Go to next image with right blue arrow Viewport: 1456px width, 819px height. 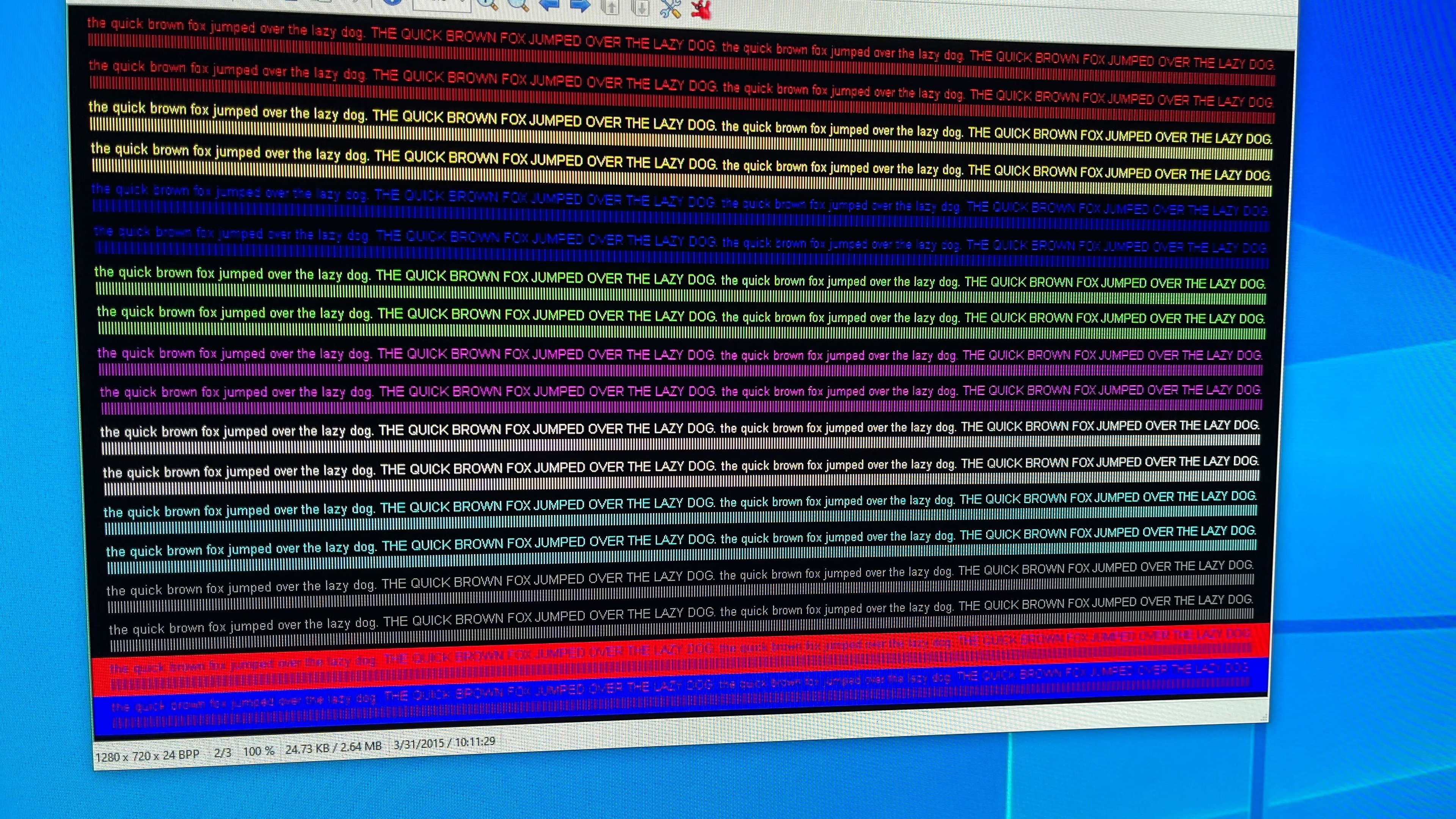tap(579, 5)
